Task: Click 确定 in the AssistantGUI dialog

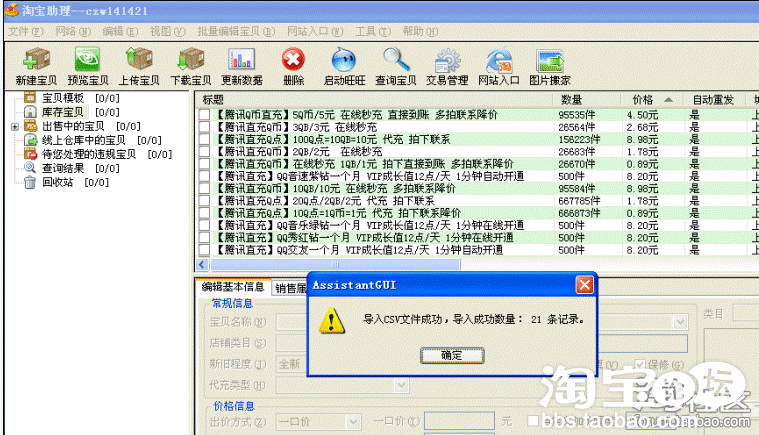Action: click(451, 355)
